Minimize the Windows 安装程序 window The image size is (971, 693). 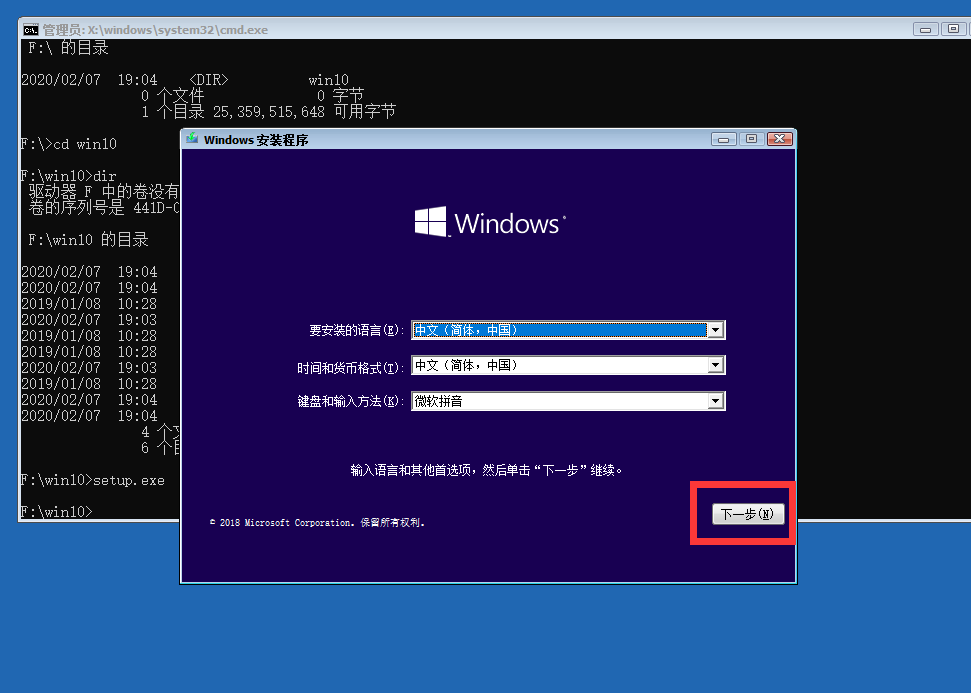click(x=724, y=140)
